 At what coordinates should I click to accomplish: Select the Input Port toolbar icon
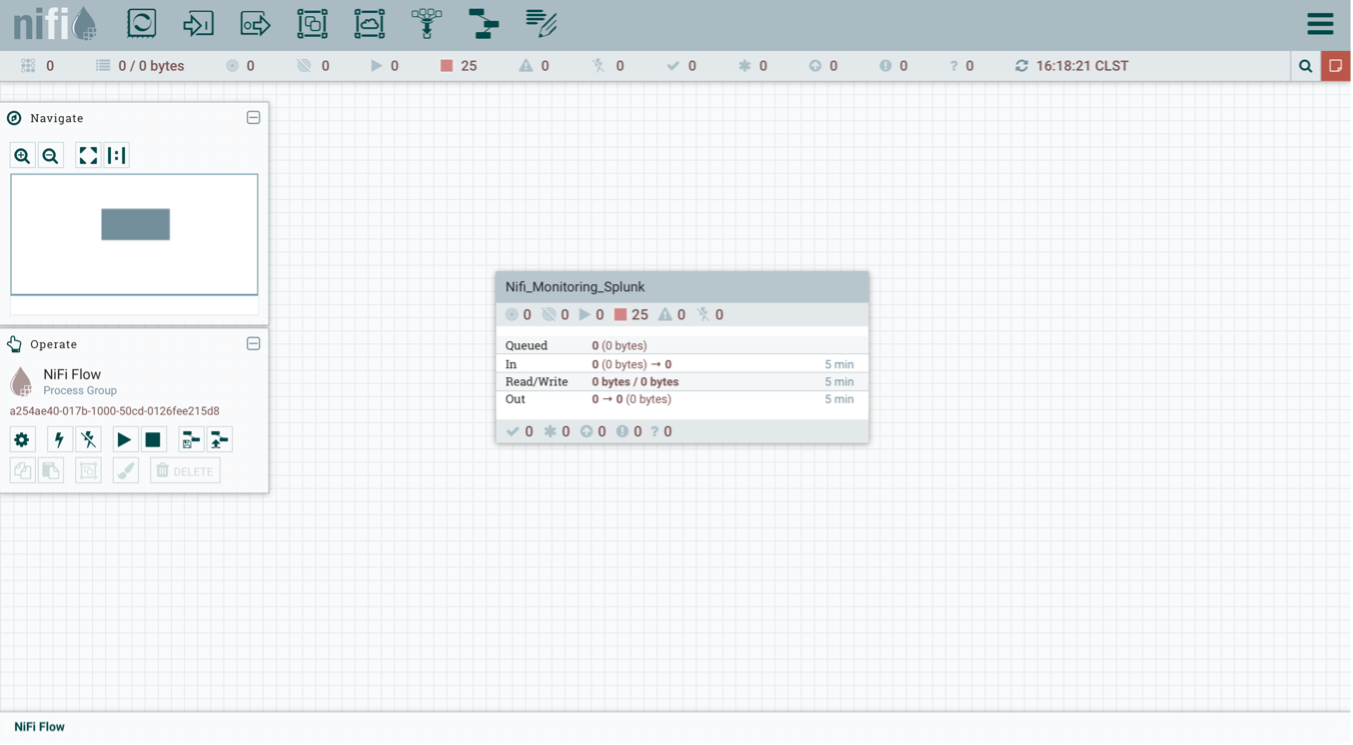pyautogui.click(x=198, y=24)
